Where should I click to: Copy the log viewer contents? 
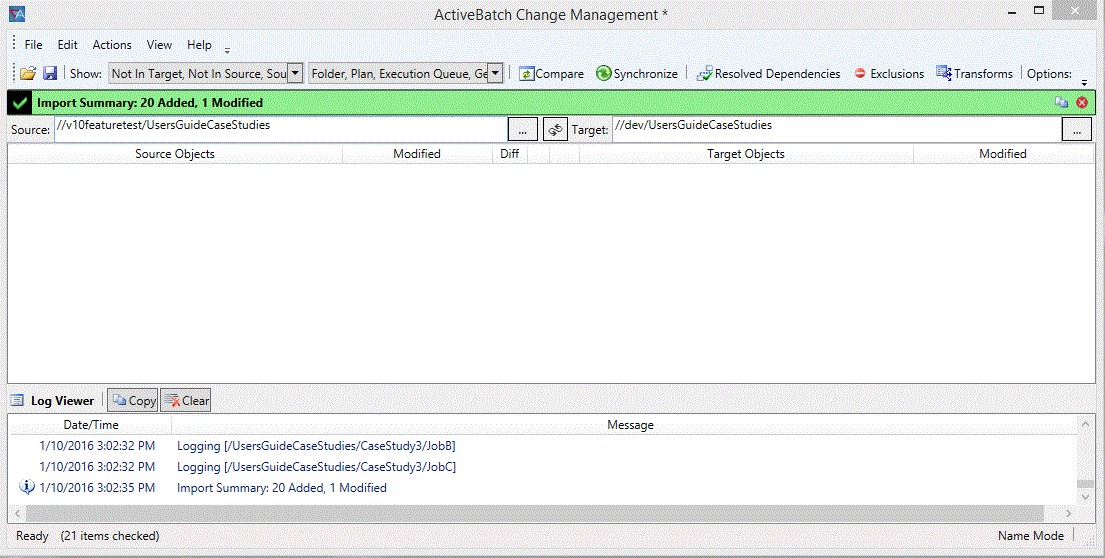pos(133,400)
